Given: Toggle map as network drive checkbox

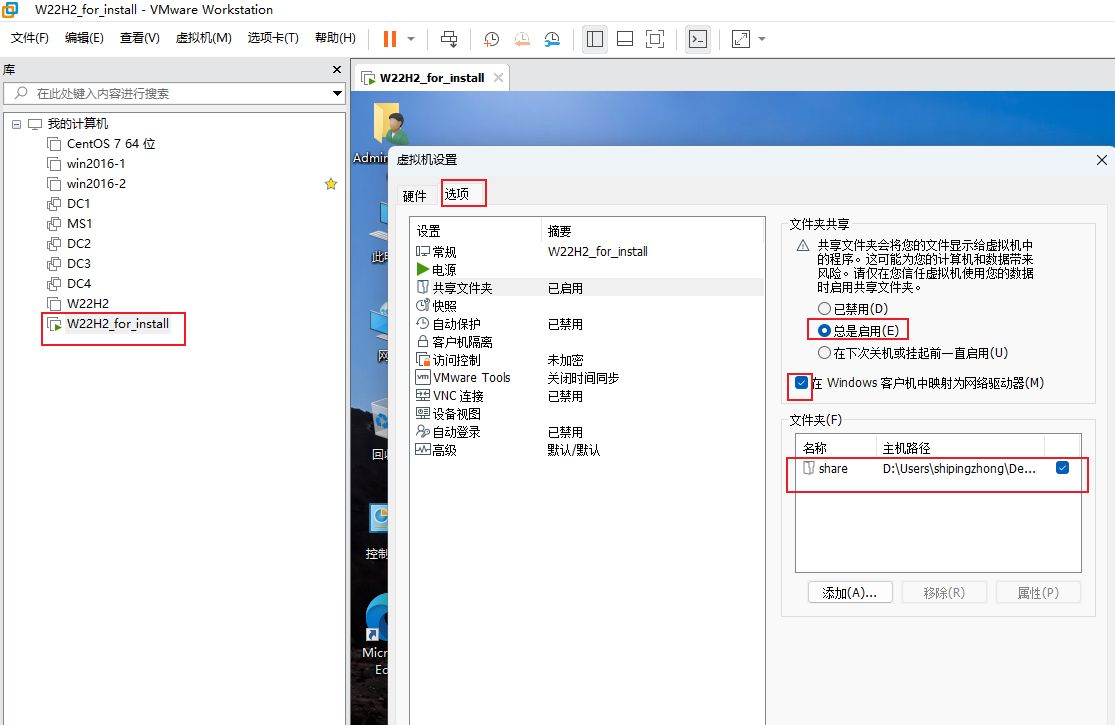Looking at the screenshot, I should coord(802,383).
